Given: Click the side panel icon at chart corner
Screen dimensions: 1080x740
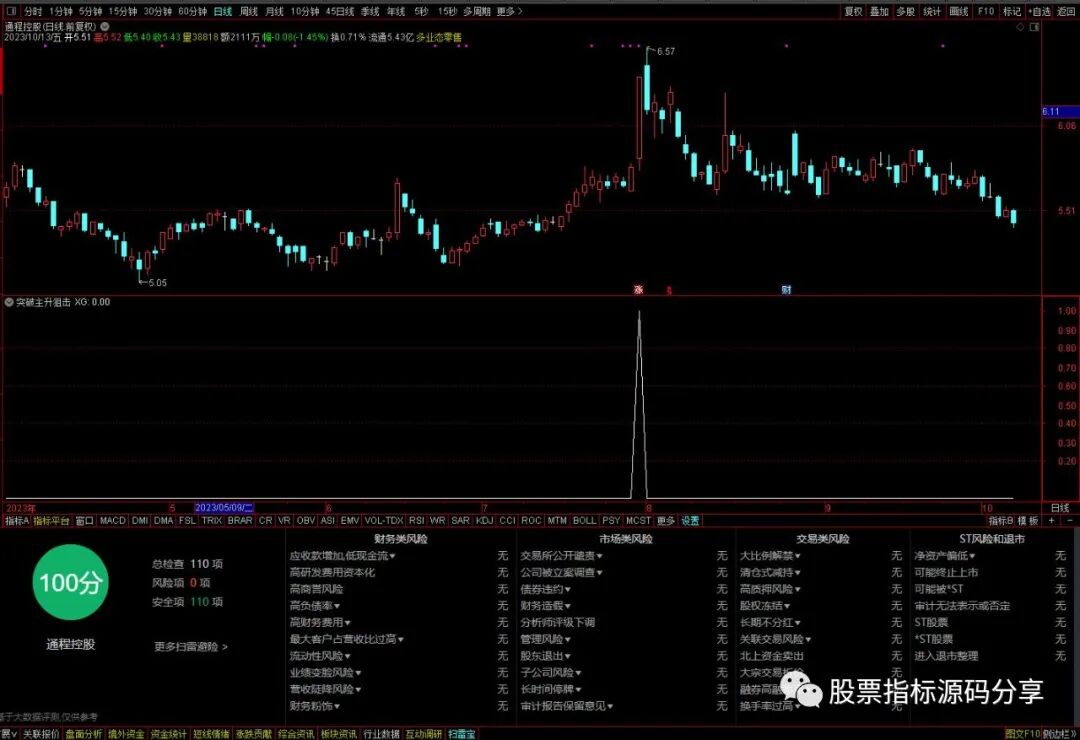Looking at the screenshot, I should 1034,27.
